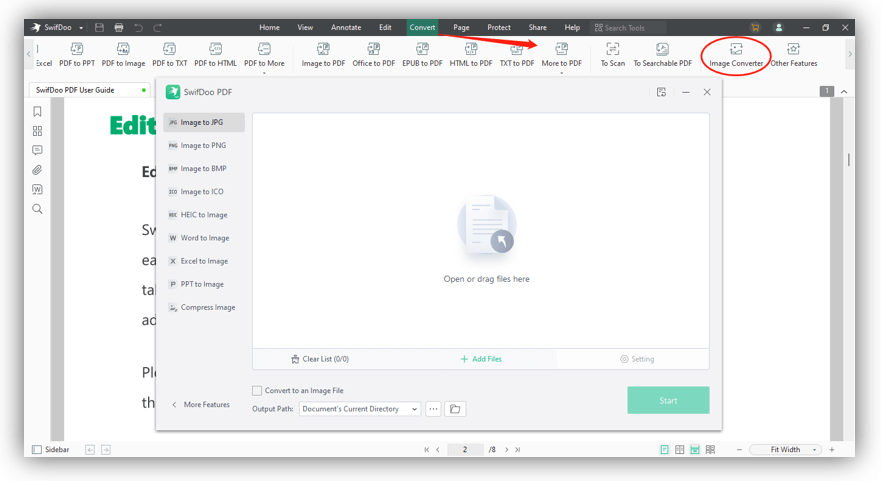Expand the More to PDF options
881x481 pixels.
561,56
